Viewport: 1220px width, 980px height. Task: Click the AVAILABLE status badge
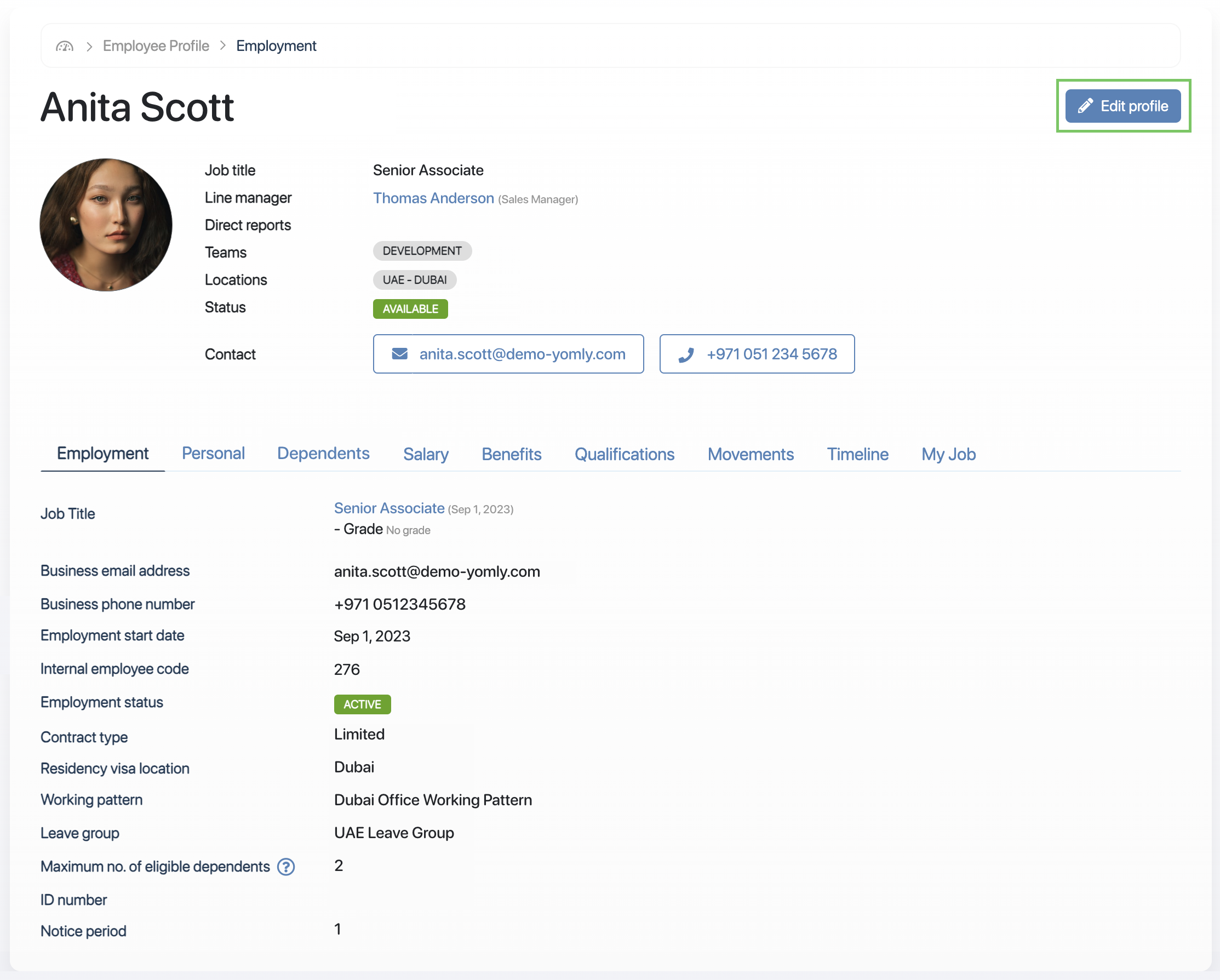(410, 309)
